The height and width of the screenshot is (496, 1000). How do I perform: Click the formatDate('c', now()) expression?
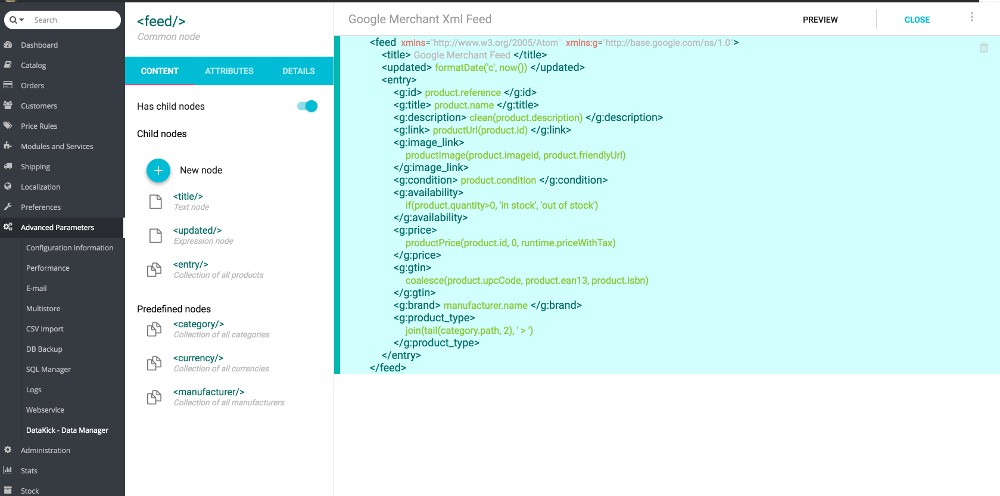coord(481,67)
